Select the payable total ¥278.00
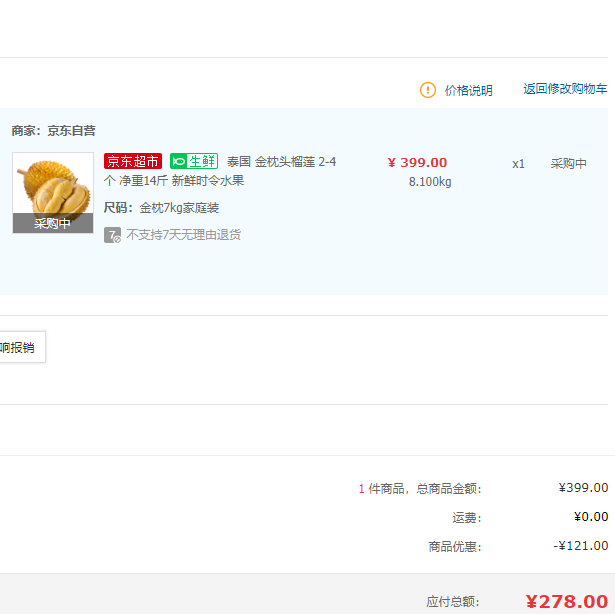This screenshot has height=614, width=615. click(x=567, y=601)
